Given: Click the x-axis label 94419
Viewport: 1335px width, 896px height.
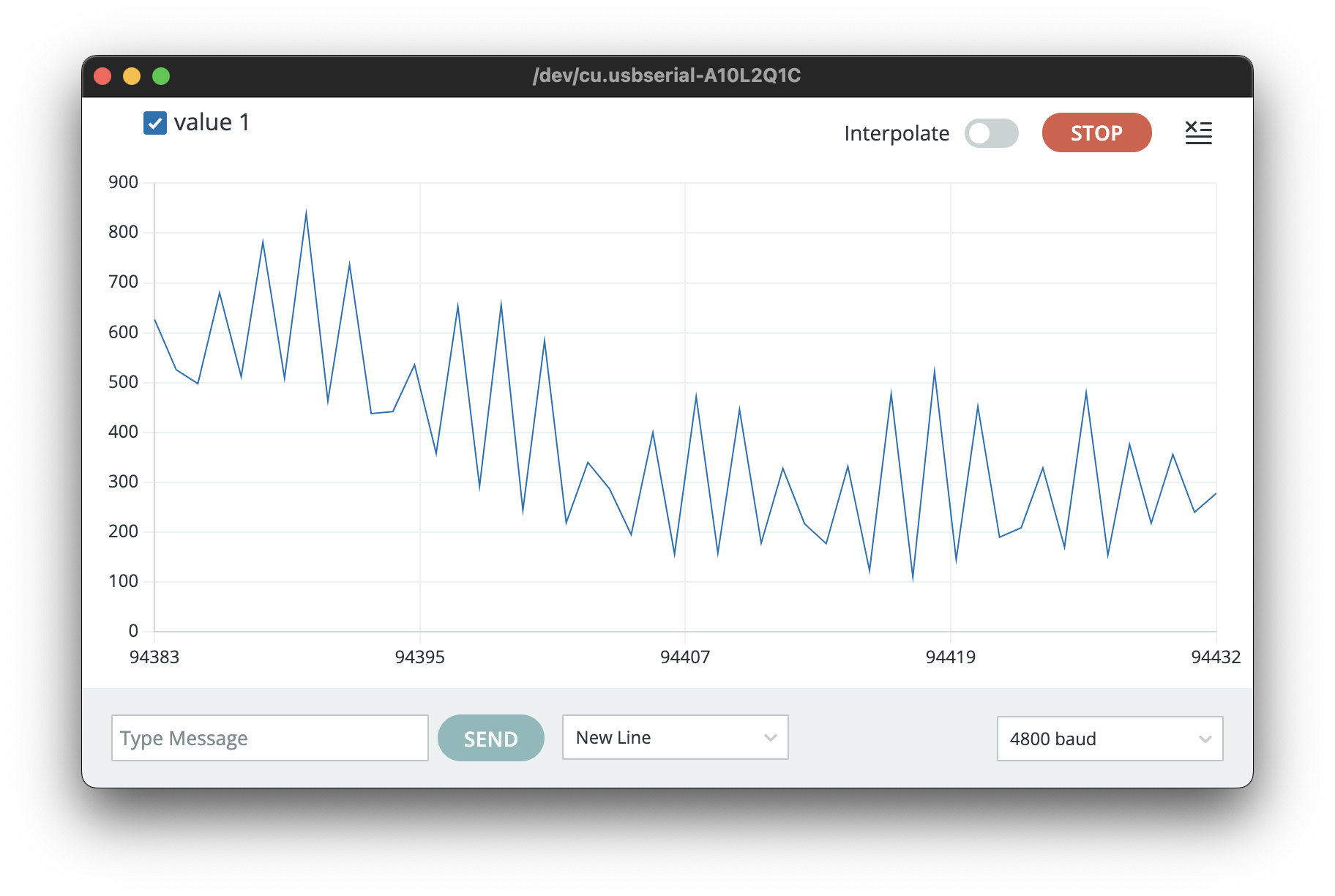Looking at the screenshot, I should tap(951, 657).
